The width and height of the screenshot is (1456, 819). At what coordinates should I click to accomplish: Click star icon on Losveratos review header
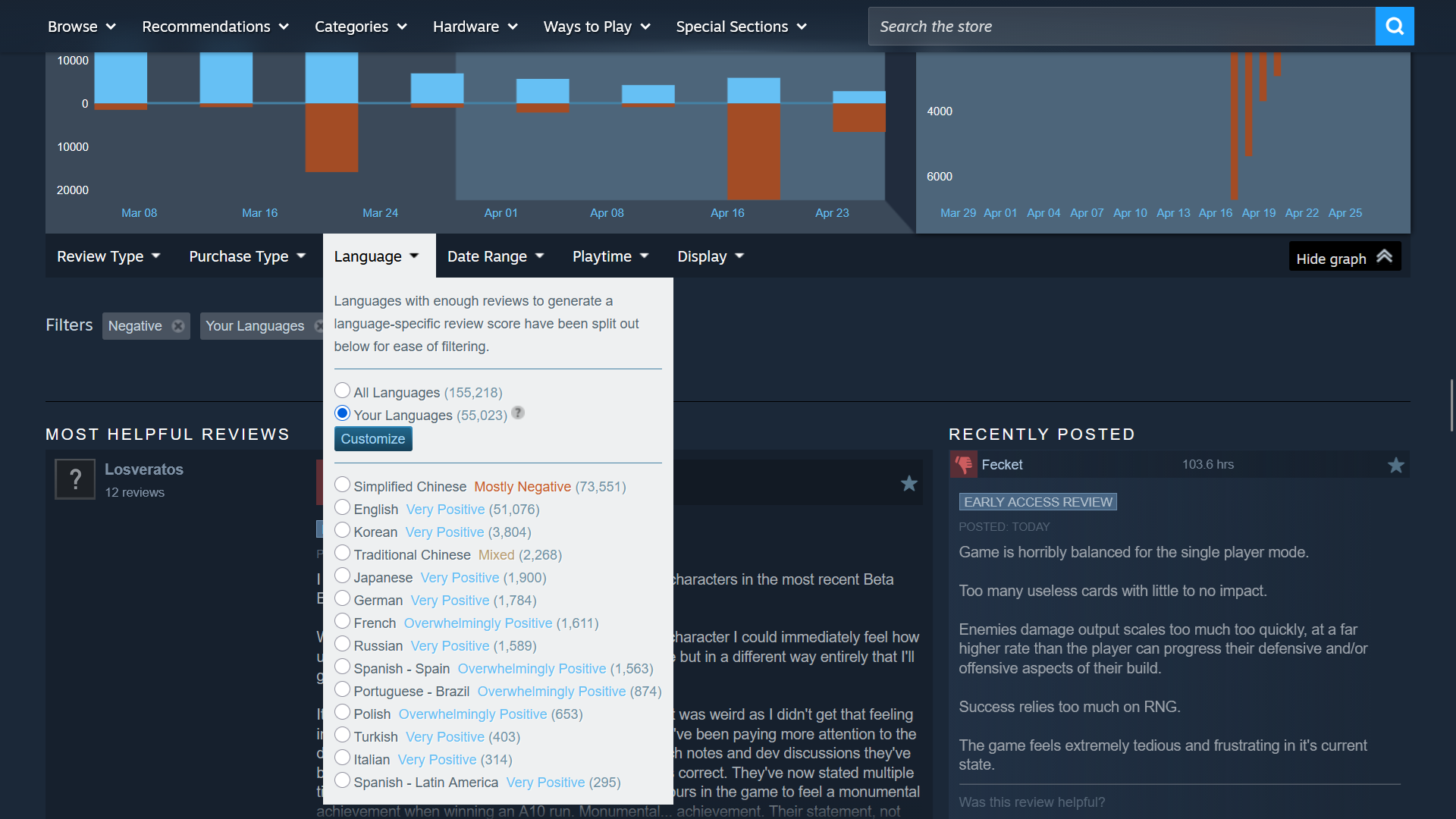[x=908, y=484]
